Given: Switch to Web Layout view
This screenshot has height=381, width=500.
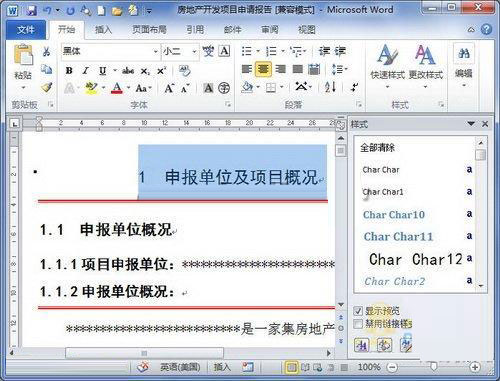Looking at the screenshot, I should pos(318,367).
